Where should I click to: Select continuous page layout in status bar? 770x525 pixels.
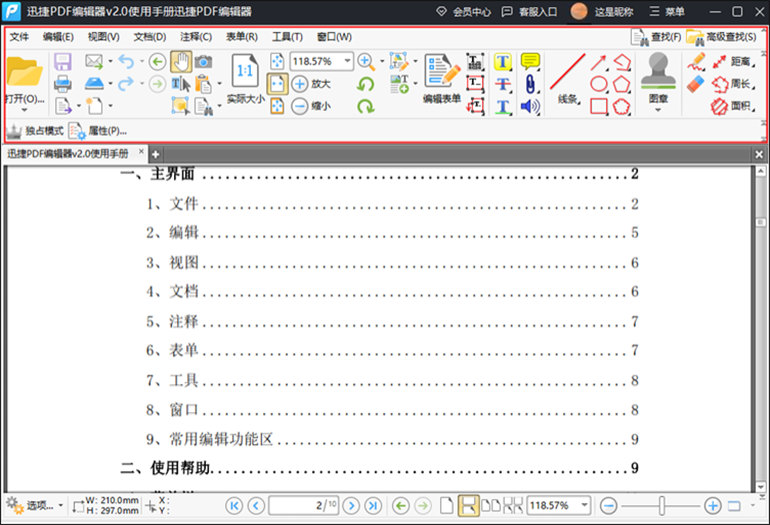(x=468, y=505)
